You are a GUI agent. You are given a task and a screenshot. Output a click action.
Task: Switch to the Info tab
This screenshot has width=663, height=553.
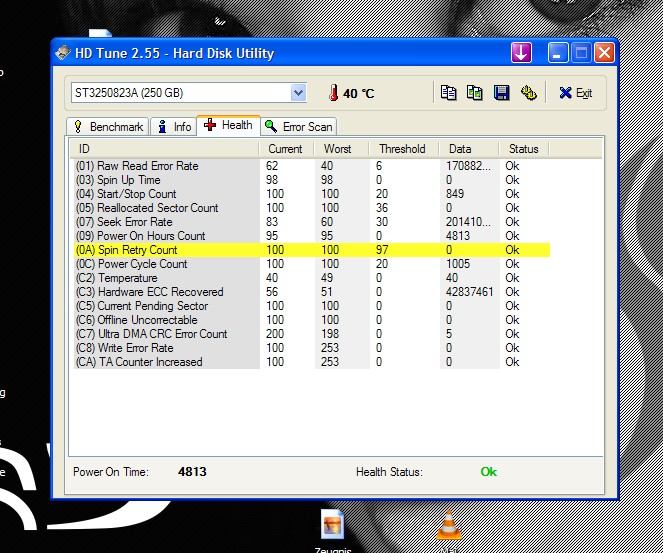tap(174, 127)
